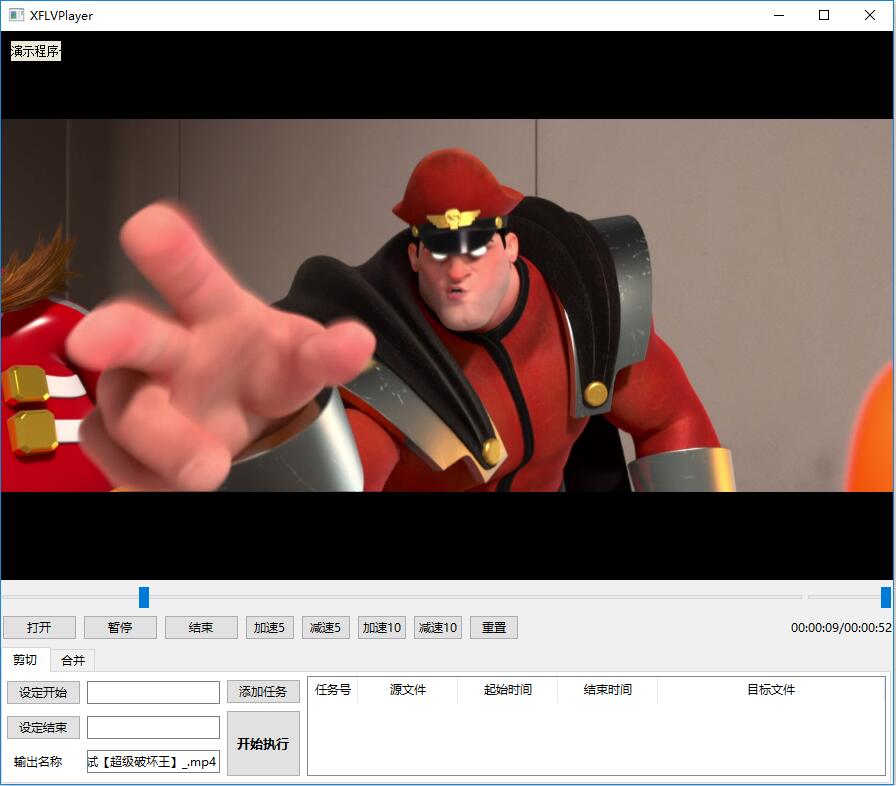Focus the end time input field

click(x=153, y=728)
